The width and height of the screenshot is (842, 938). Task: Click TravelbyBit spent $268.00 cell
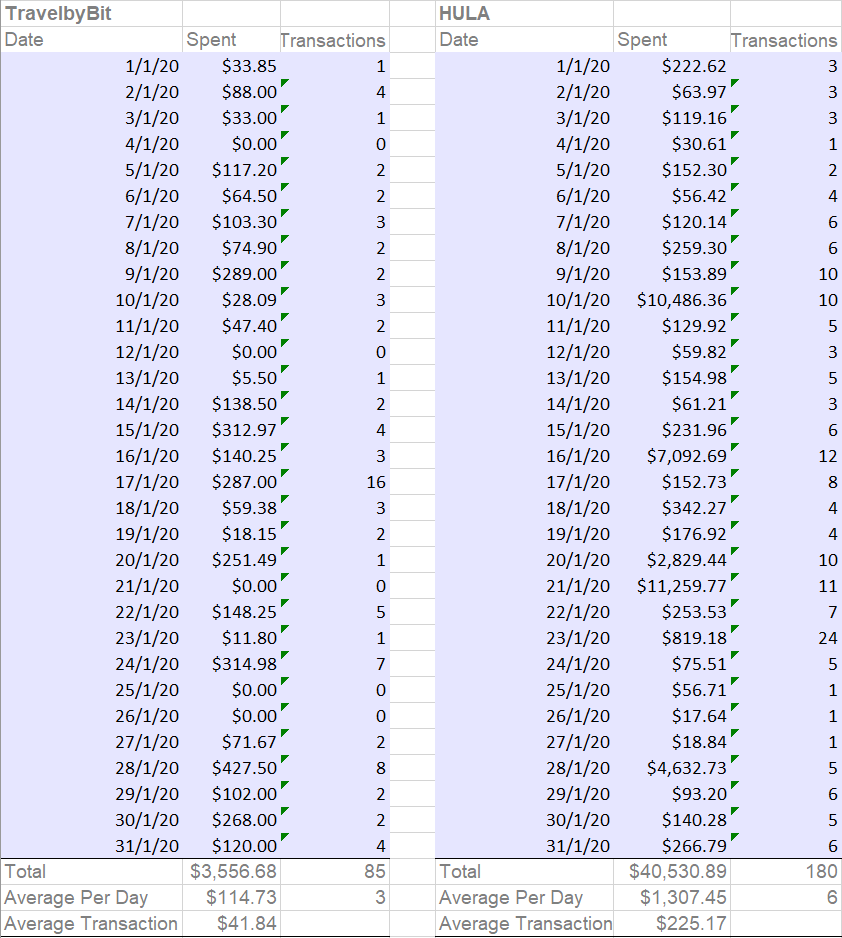(231, 820)
